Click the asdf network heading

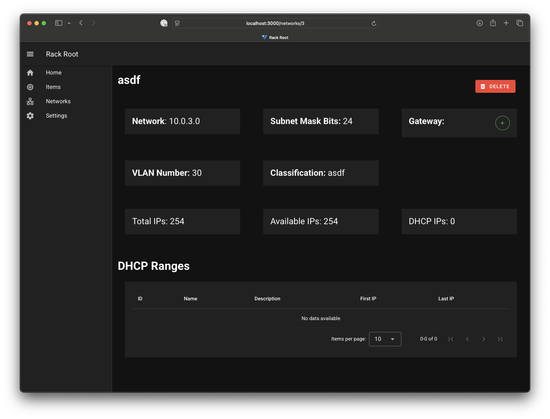(129, 80)
